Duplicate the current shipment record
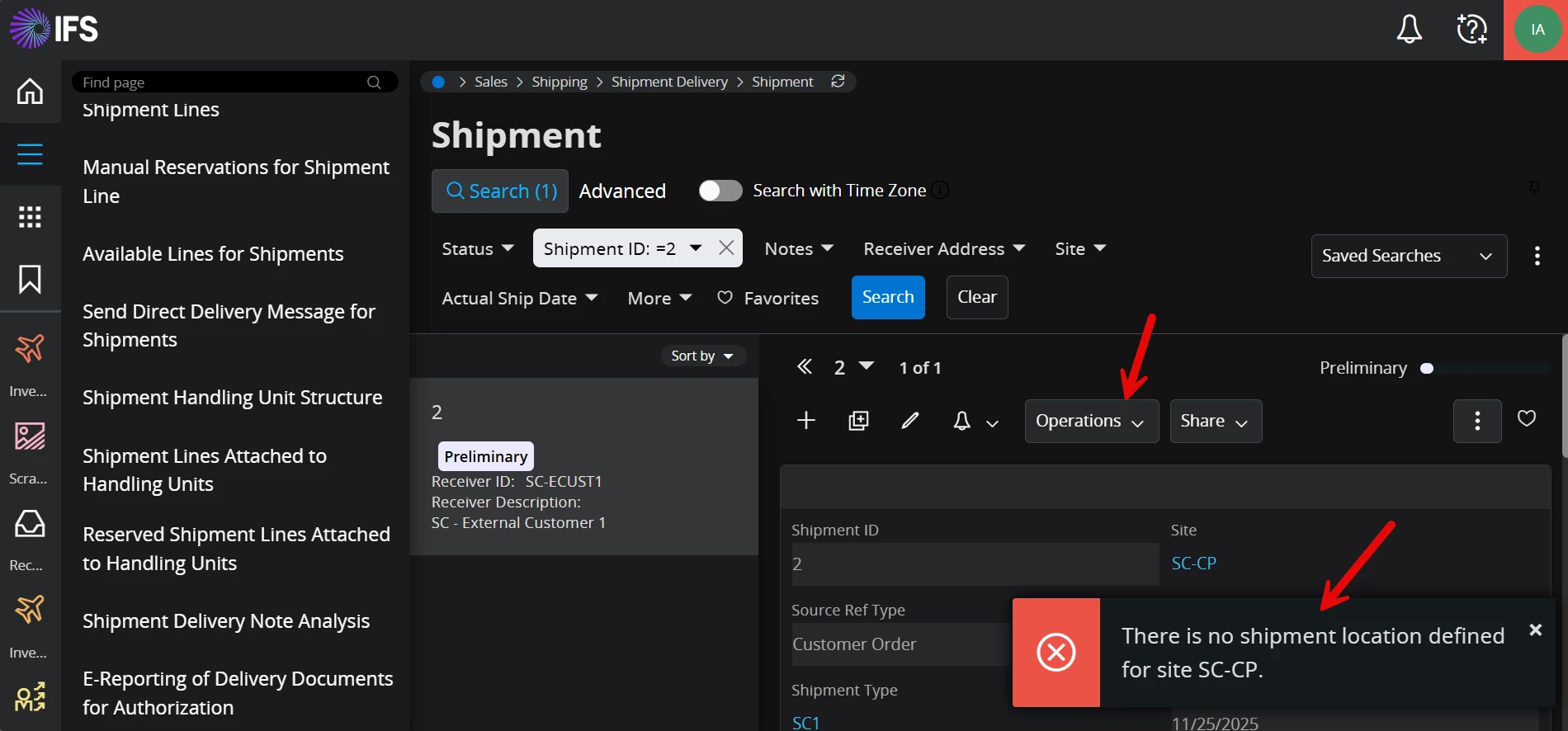The height and width of the screenshot is (731, 1568). (858, 421)
